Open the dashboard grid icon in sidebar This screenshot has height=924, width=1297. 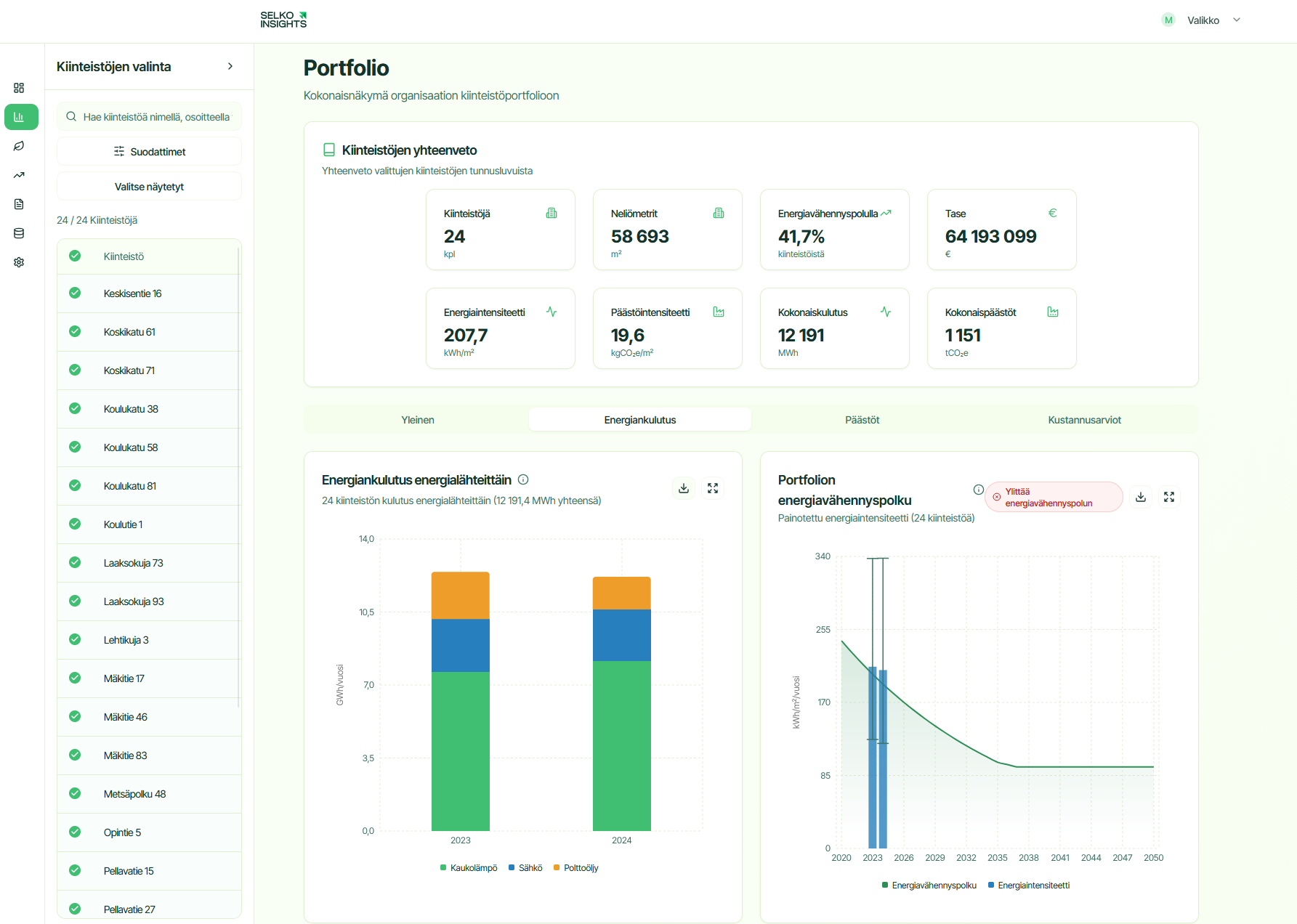(19, 87)
